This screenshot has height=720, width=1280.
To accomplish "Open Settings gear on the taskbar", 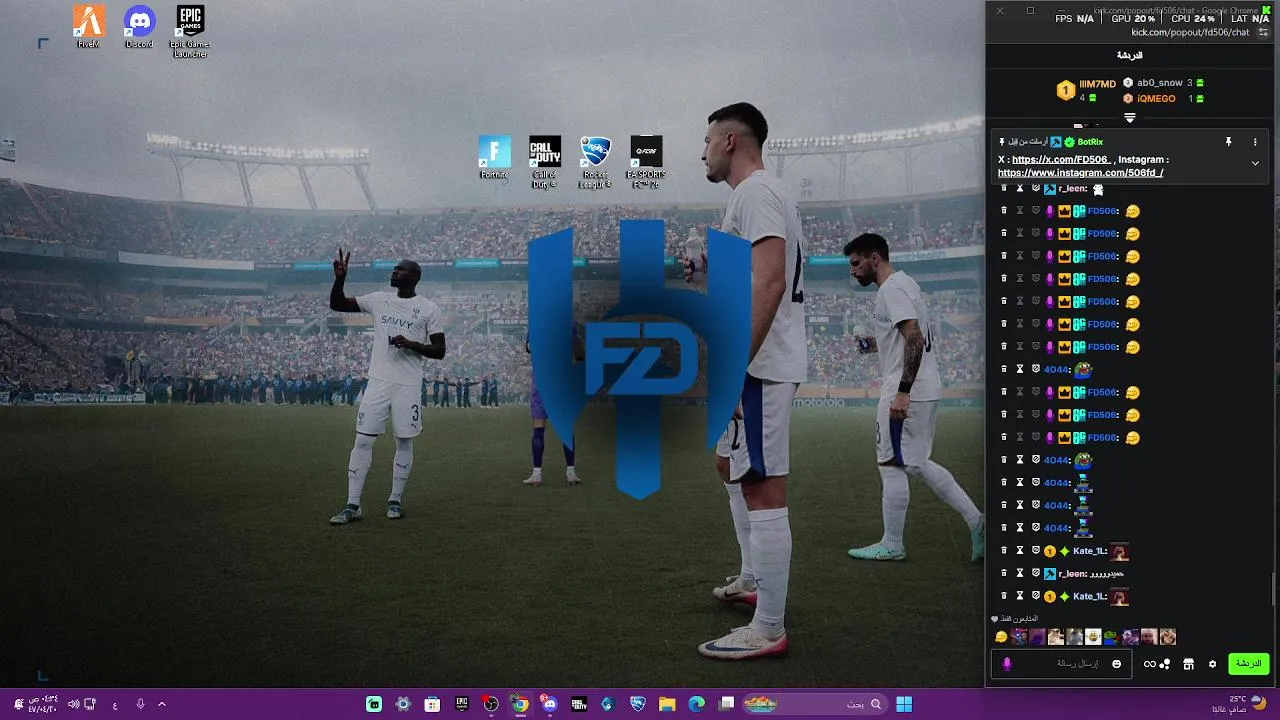I will (x=403, y=704).
